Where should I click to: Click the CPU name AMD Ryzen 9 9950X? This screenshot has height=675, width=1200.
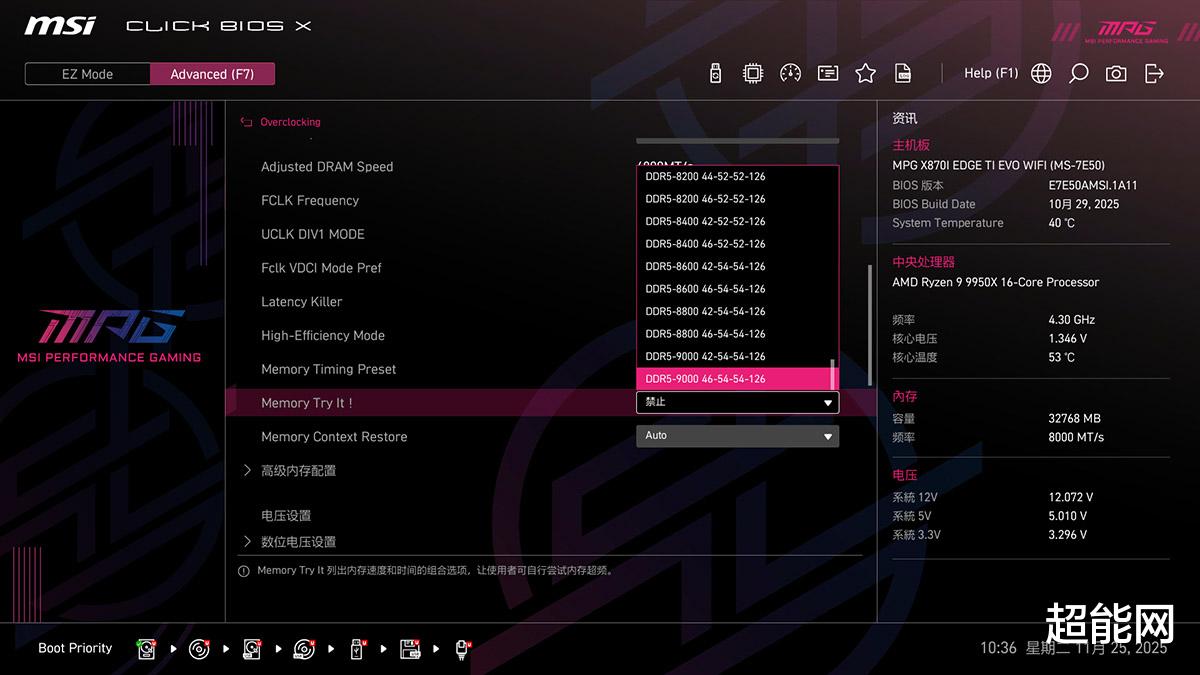(995, 283)
